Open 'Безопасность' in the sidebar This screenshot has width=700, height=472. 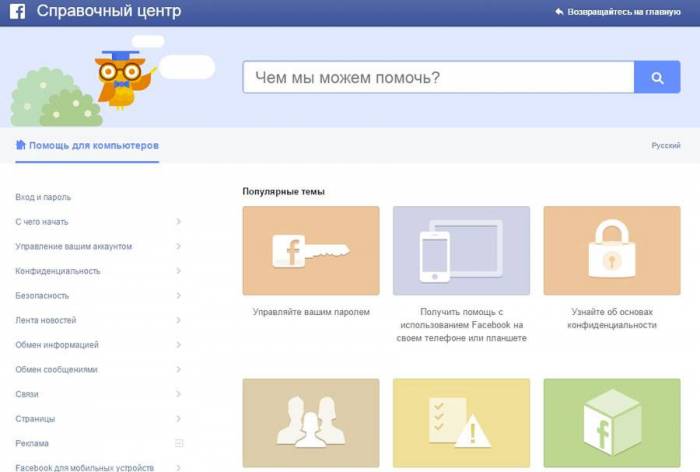[44, 296]
